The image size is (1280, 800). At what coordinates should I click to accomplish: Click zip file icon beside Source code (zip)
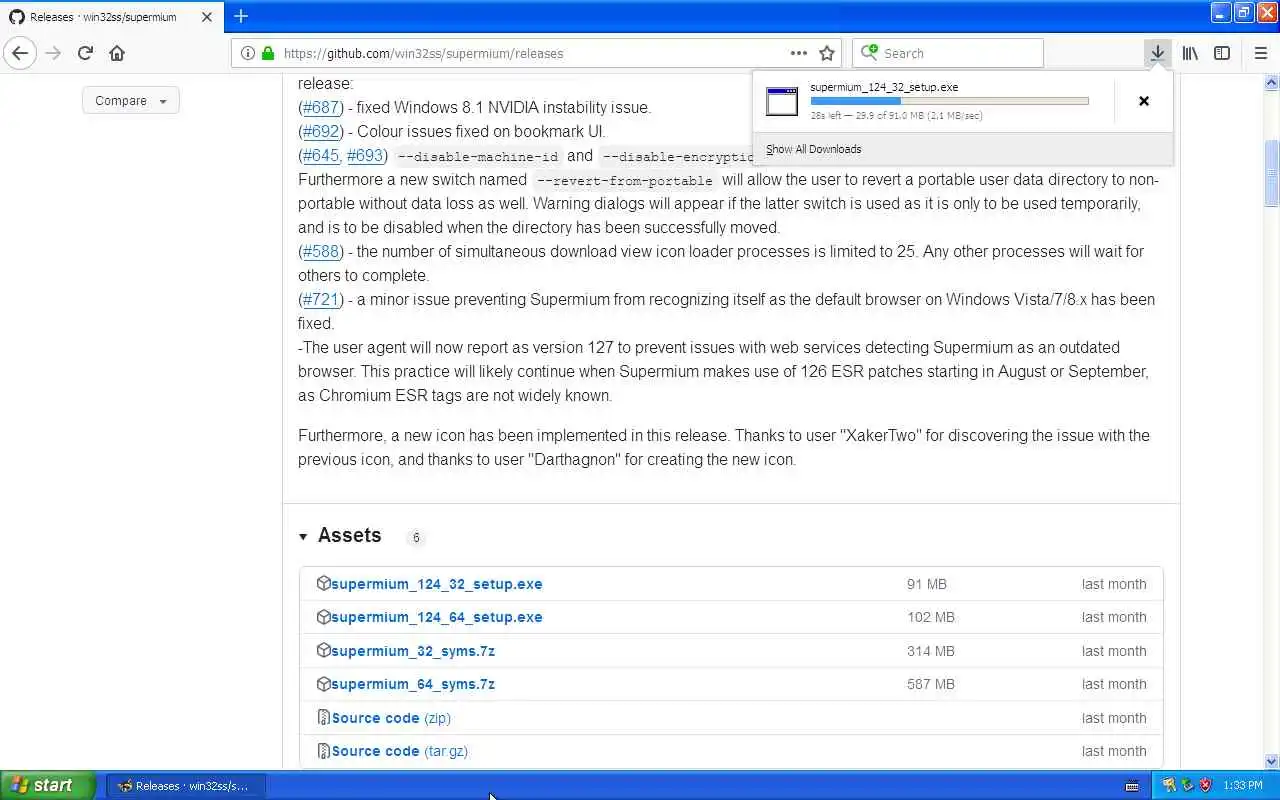click(323, 717)
